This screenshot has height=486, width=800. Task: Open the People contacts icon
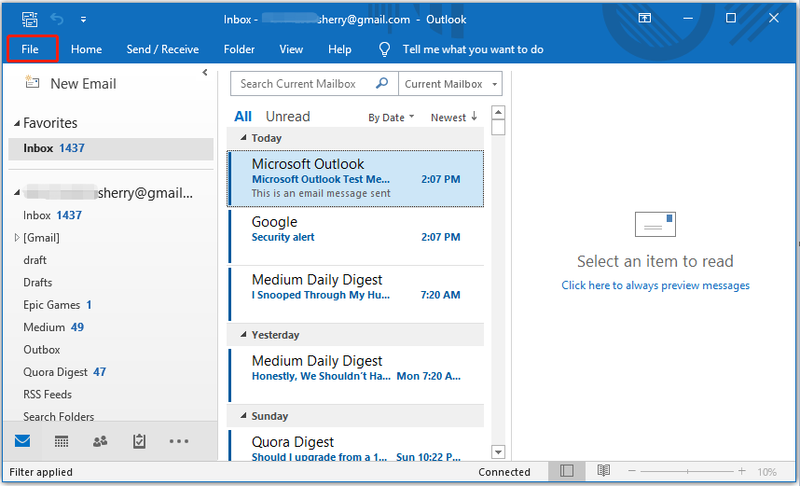100,441
